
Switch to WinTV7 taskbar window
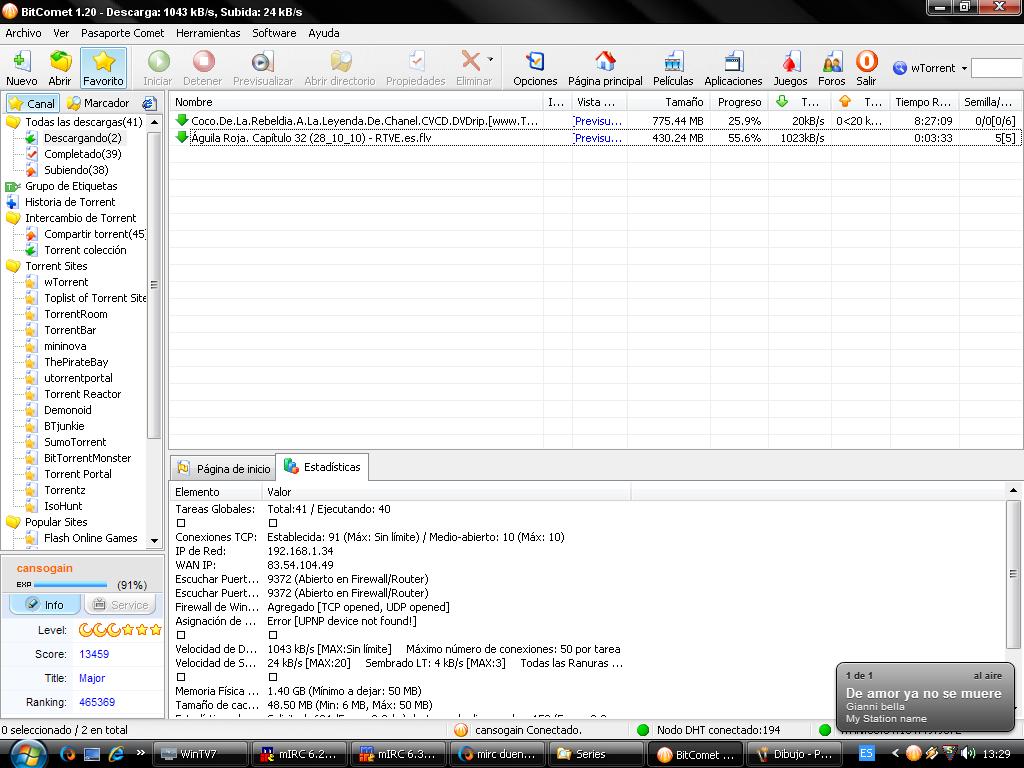click(200, 754)
